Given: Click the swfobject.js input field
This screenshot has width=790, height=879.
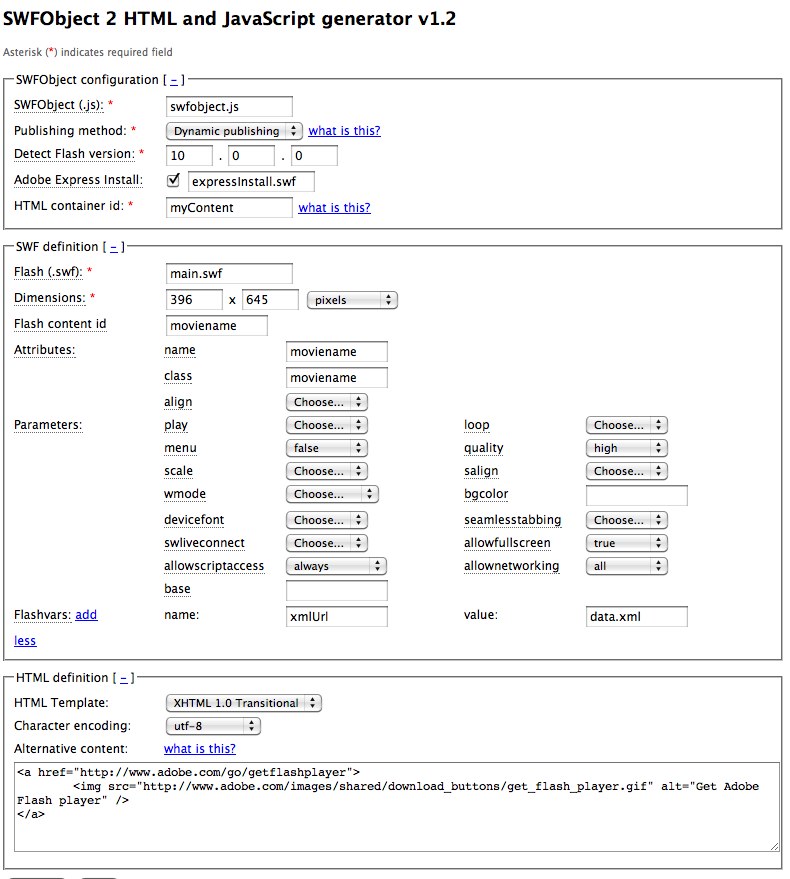Looking at the screenshot, I should coord(229,107).
